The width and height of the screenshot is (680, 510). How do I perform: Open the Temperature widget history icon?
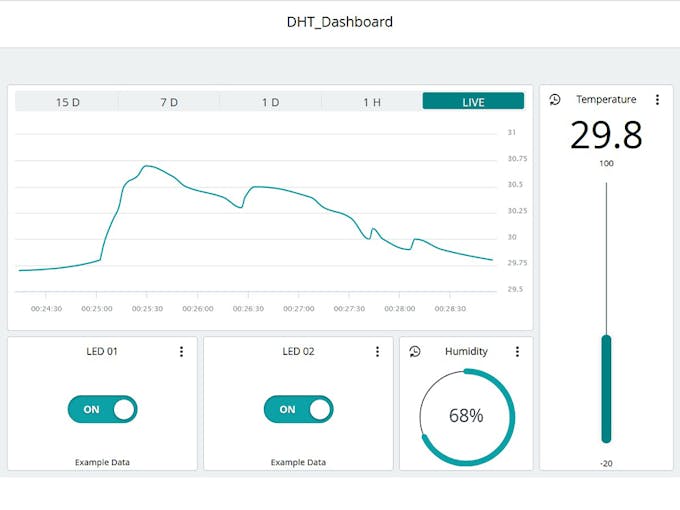[555, 100]
